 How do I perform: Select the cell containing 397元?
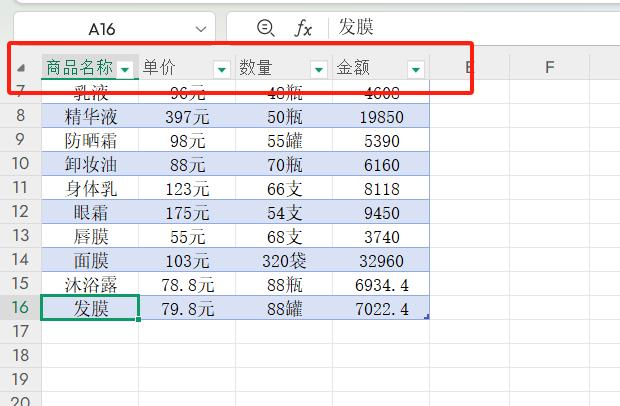pos(187,116)
